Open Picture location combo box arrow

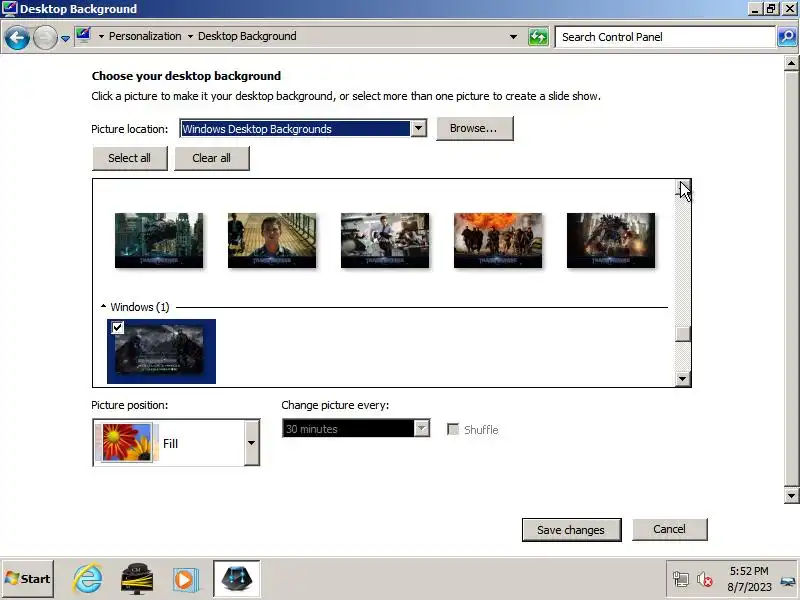418,129
